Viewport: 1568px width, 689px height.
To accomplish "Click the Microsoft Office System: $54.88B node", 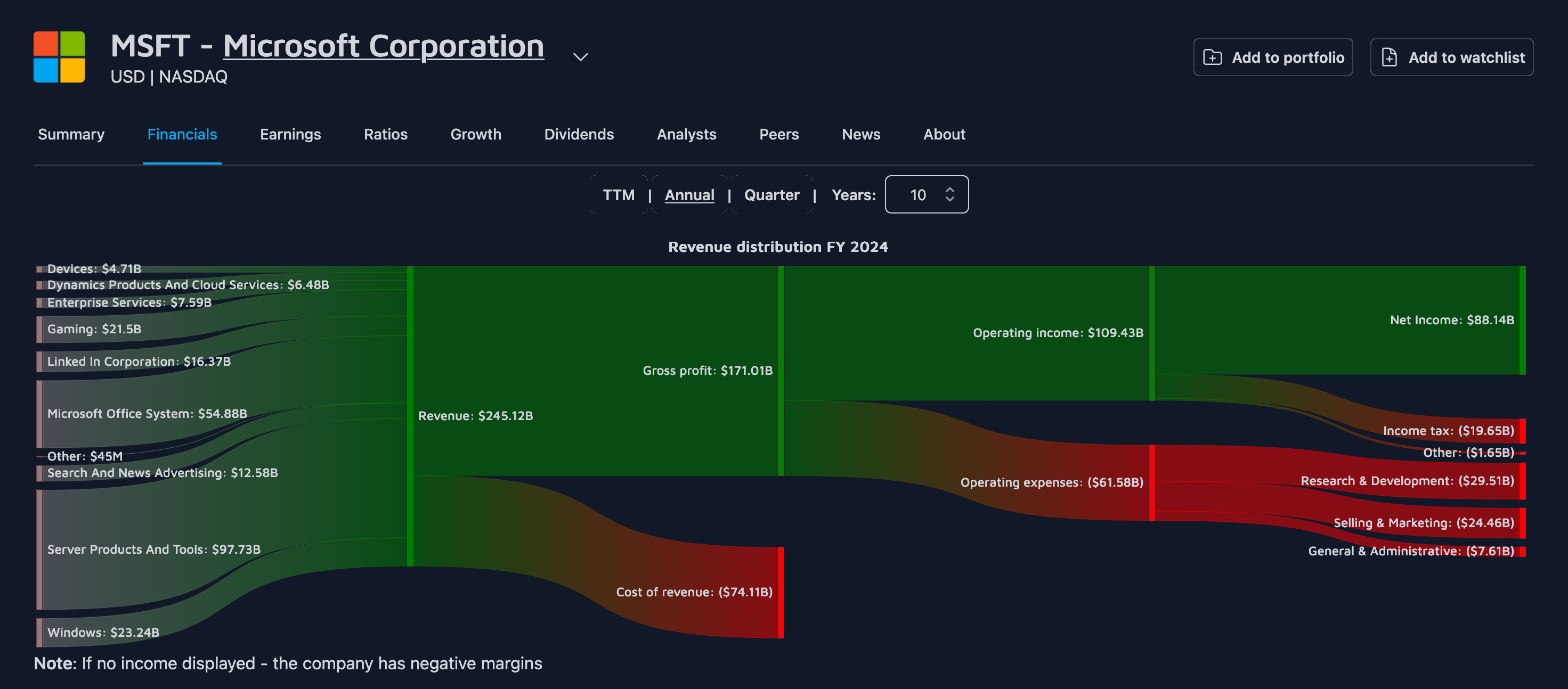I will [x=147, y=414].
